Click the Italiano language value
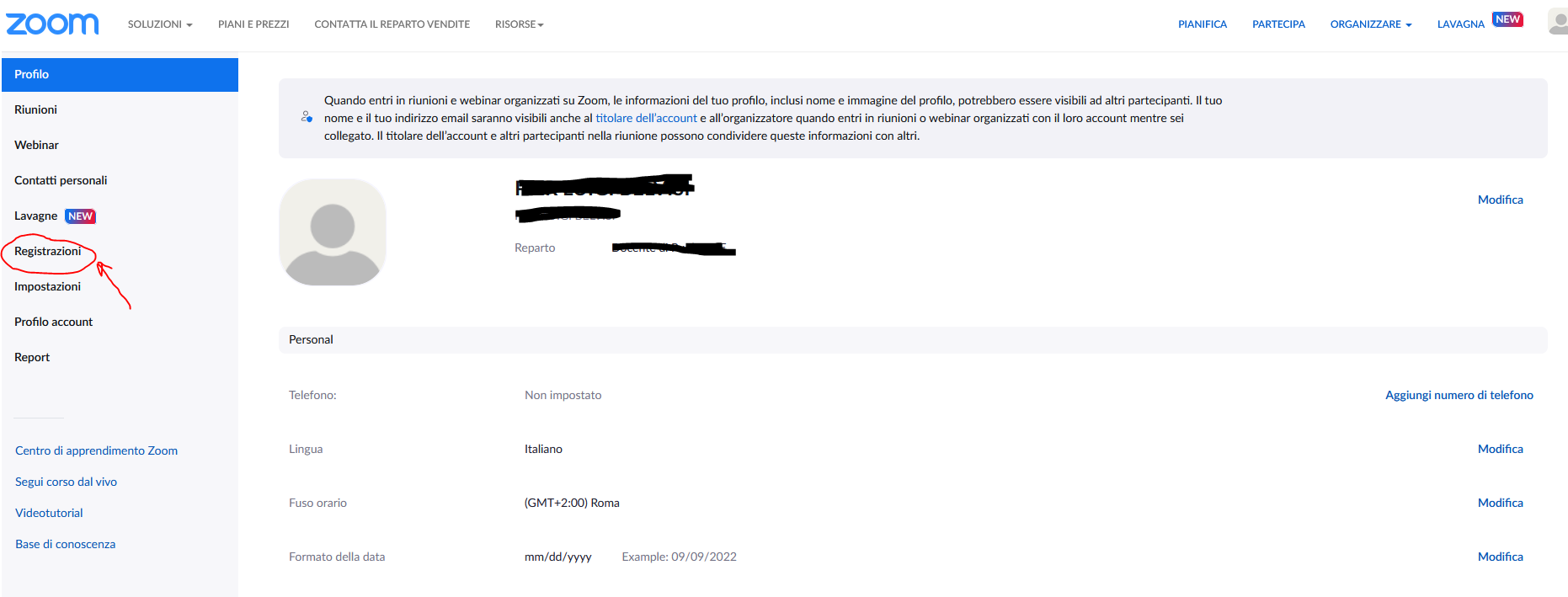 click(x=543, y=449)
